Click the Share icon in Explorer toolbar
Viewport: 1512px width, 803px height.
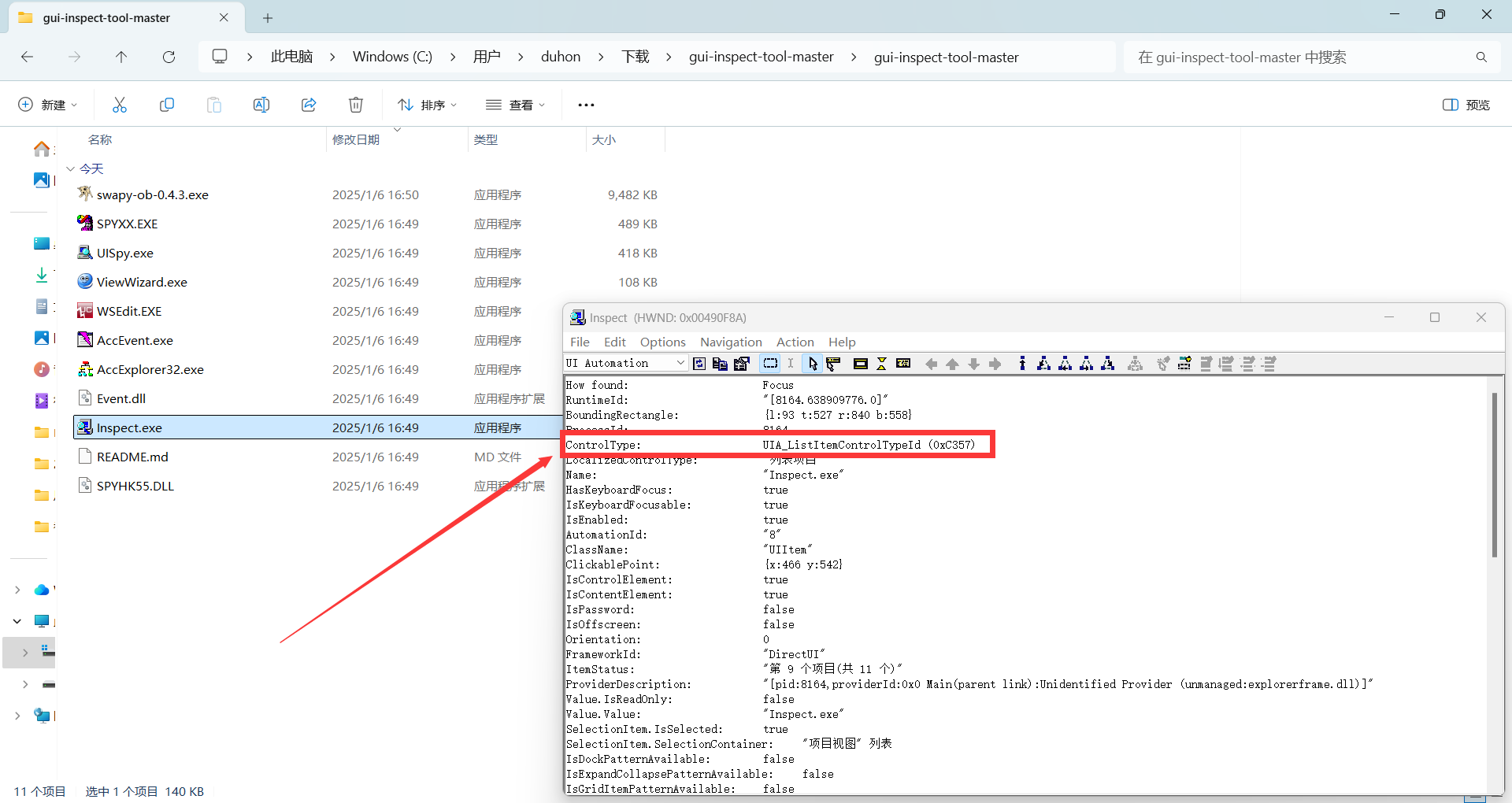[x=309, y=105]
